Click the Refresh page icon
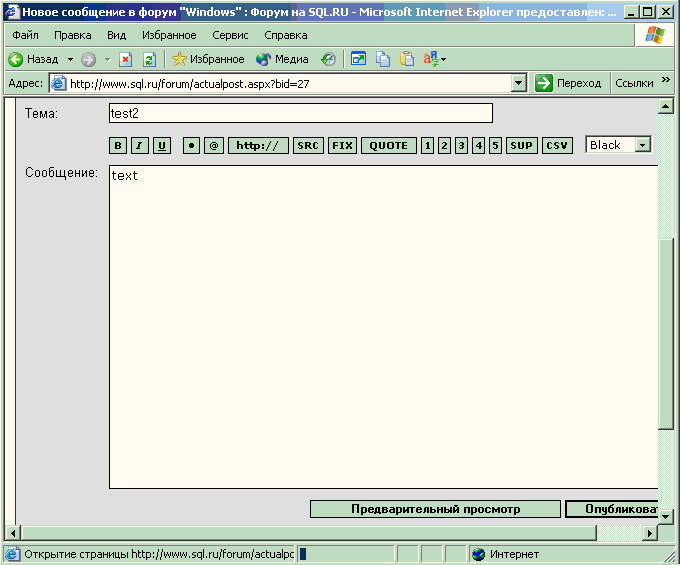Viewport: 680px width, 565px height. pyautogui.click(x=148, y=59)
